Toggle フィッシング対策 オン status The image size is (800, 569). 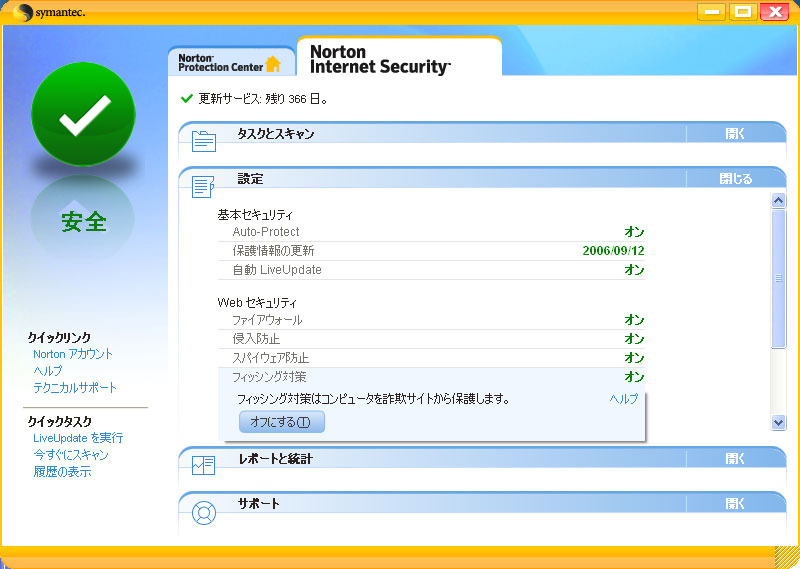tap(634, 377)
